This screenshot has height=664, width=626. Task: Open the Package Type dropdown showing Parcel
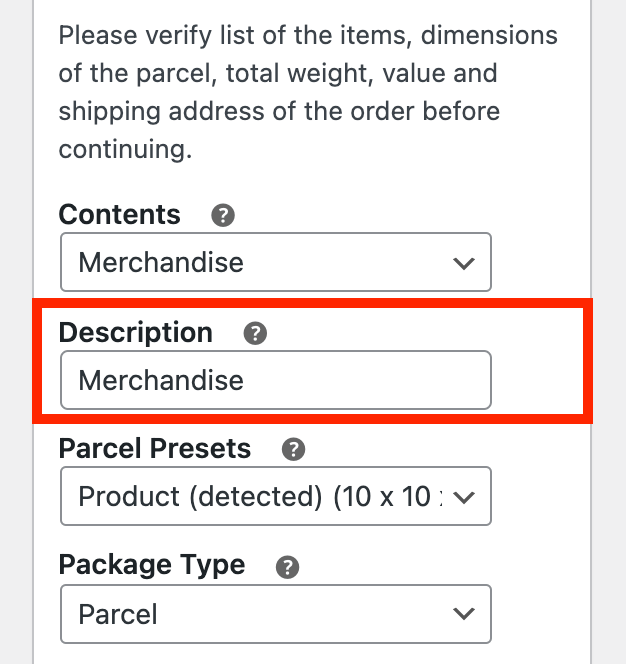point(275,613)
